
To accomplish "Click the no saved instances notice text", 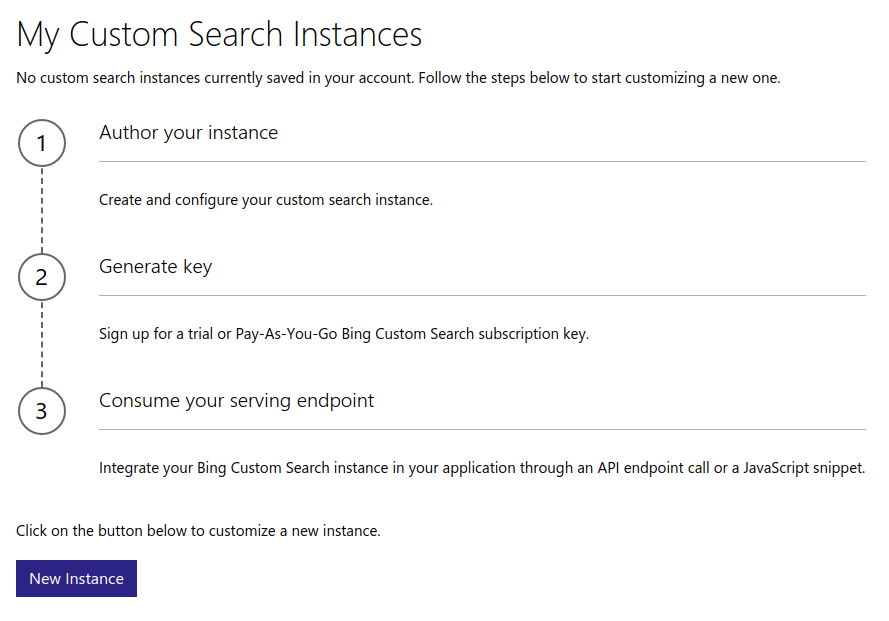I will point(399,77).
